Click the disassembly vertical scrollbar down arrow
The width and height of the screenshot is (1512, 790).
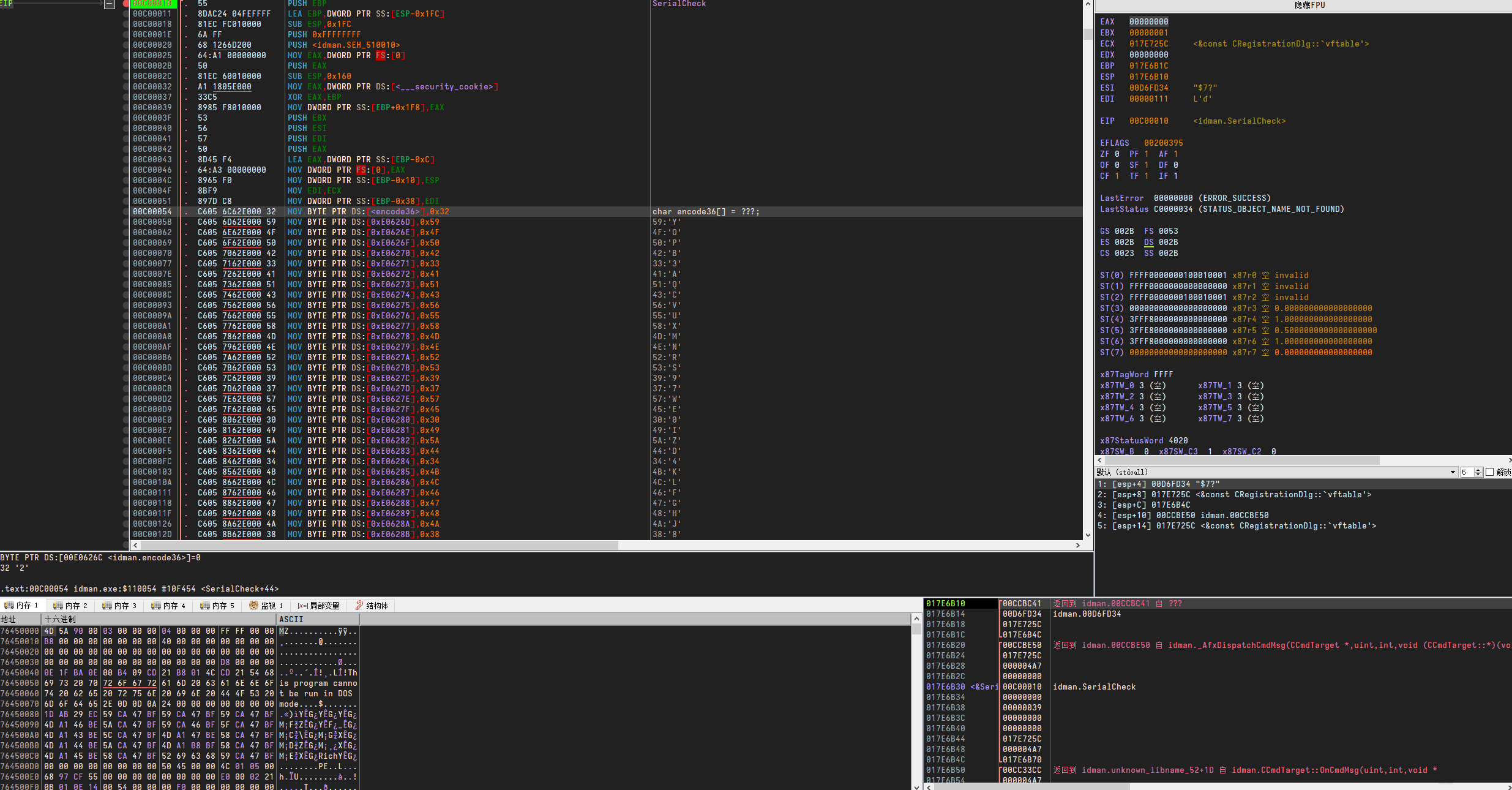tap(1088, 535)
